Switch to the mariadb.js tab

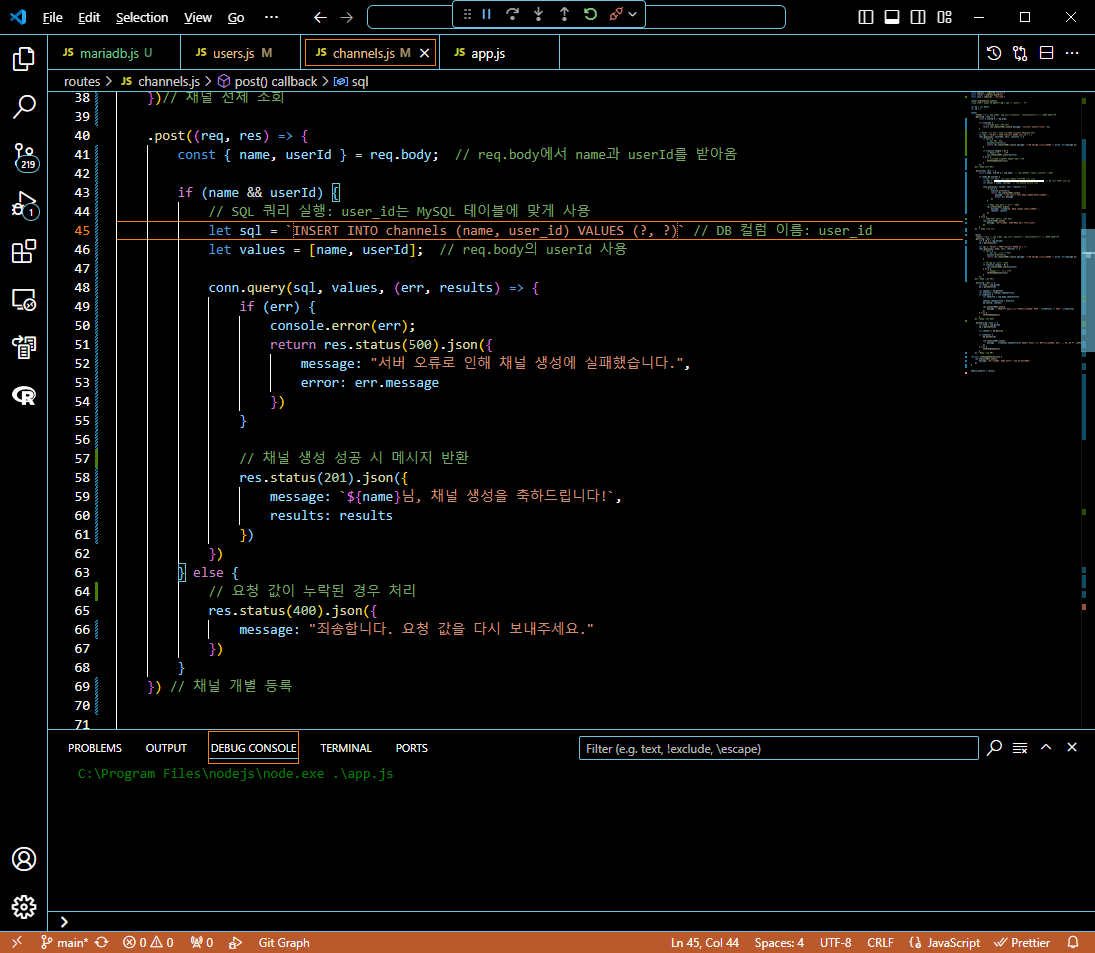pyautogui.click(x=114, y=53)
